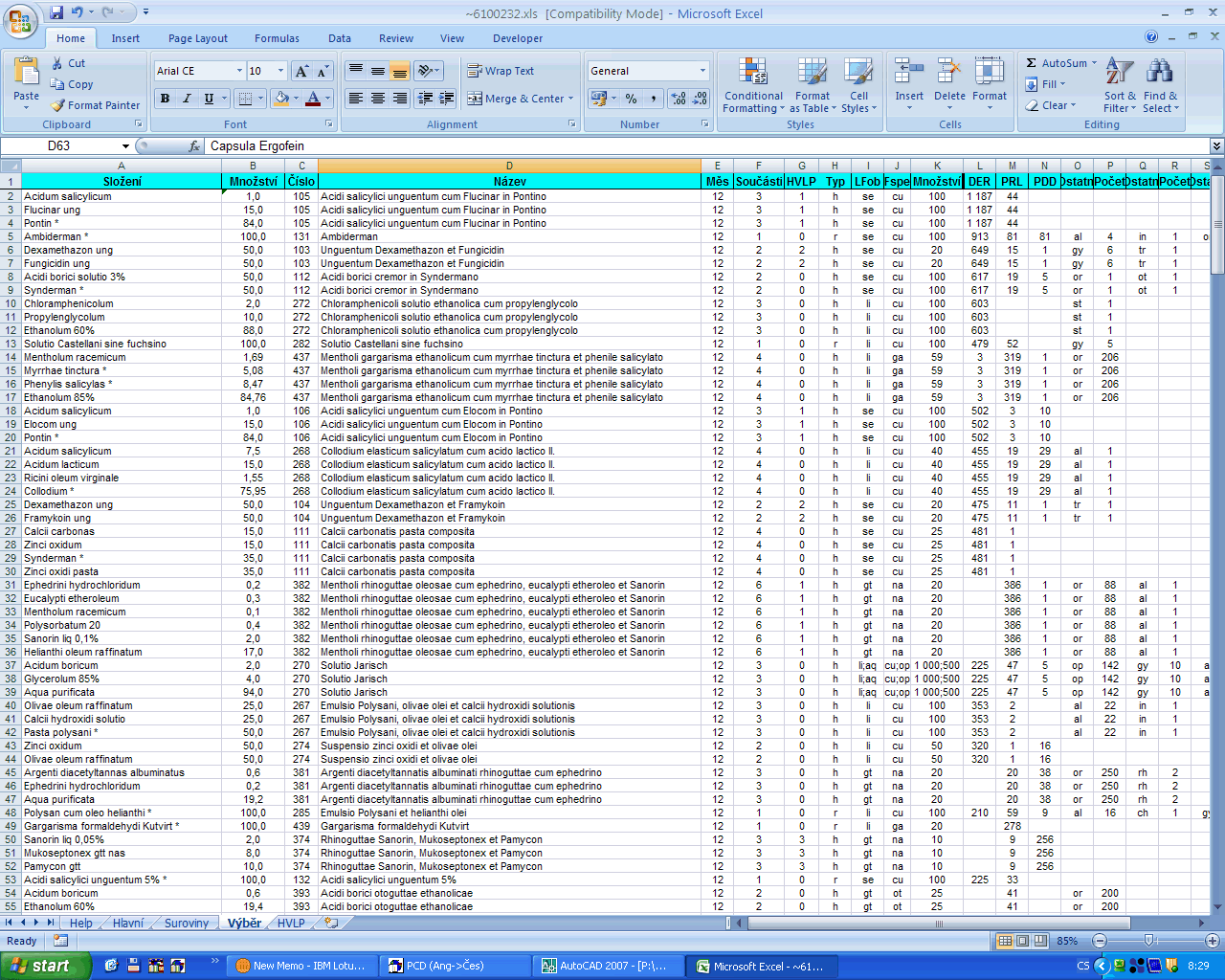Toggle Bold formatting
Screen dimensions: 1225x980
(166, 99)
